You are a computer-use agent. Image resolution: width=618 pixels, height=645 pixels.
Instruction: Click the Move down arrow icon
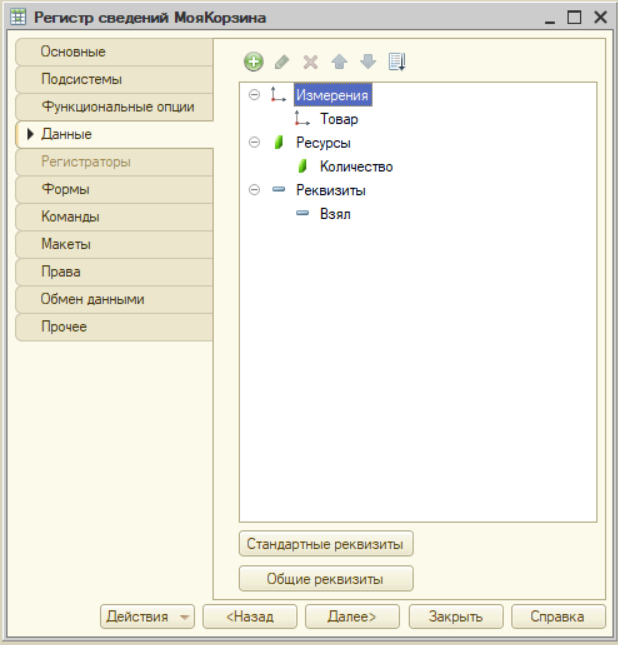pos(368,62)
